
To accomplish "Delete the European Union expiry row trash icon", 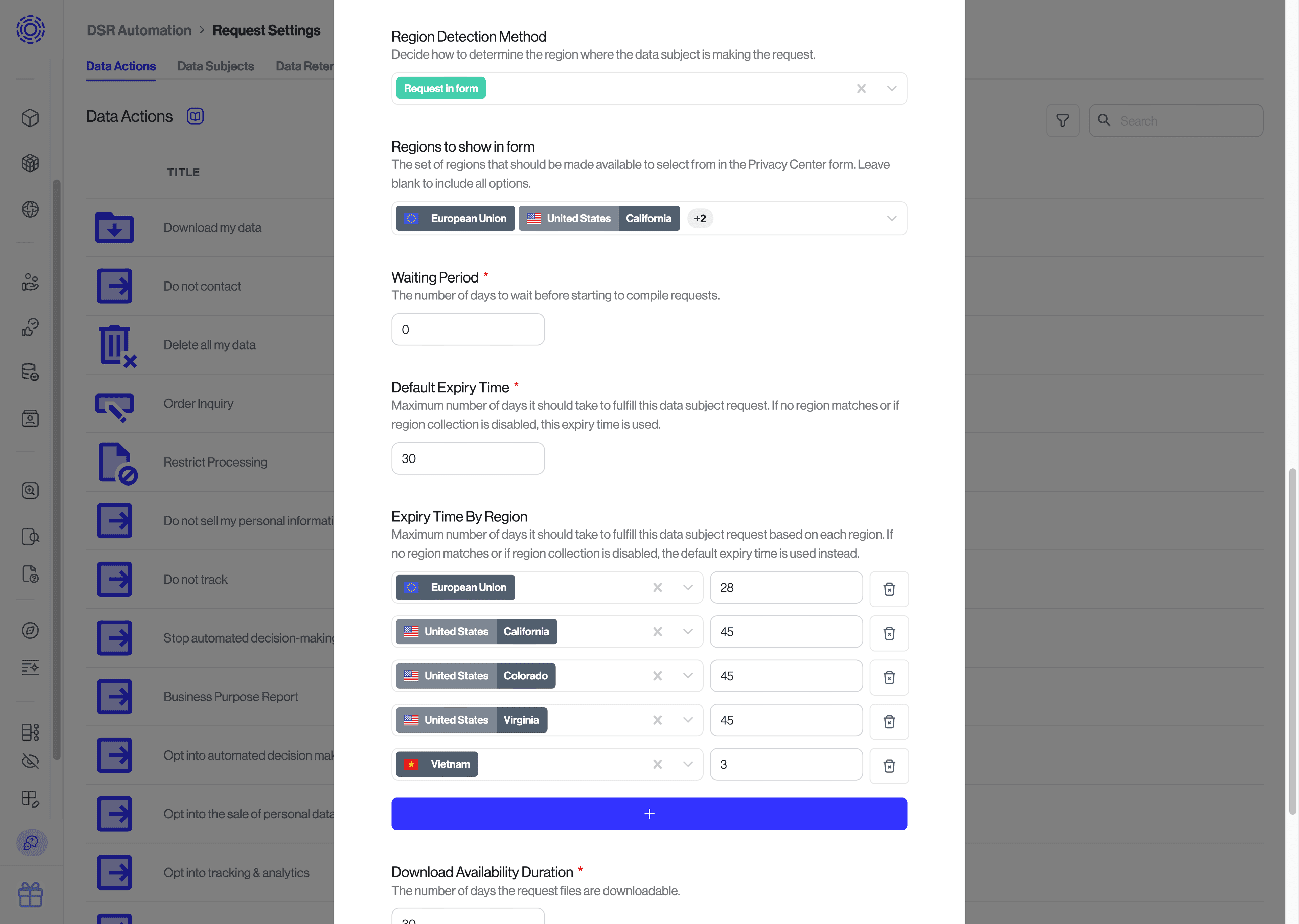I will pyautogui.click(x=889, y=589).
